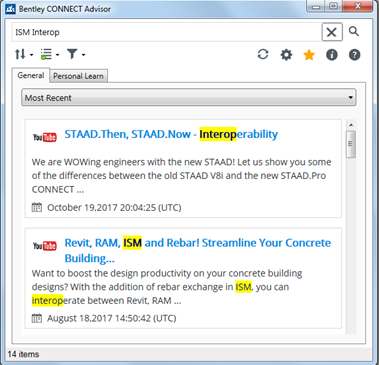Click the results scrollbar up arrow
This screenshot has width=379, height=365.
click(351, 125)
